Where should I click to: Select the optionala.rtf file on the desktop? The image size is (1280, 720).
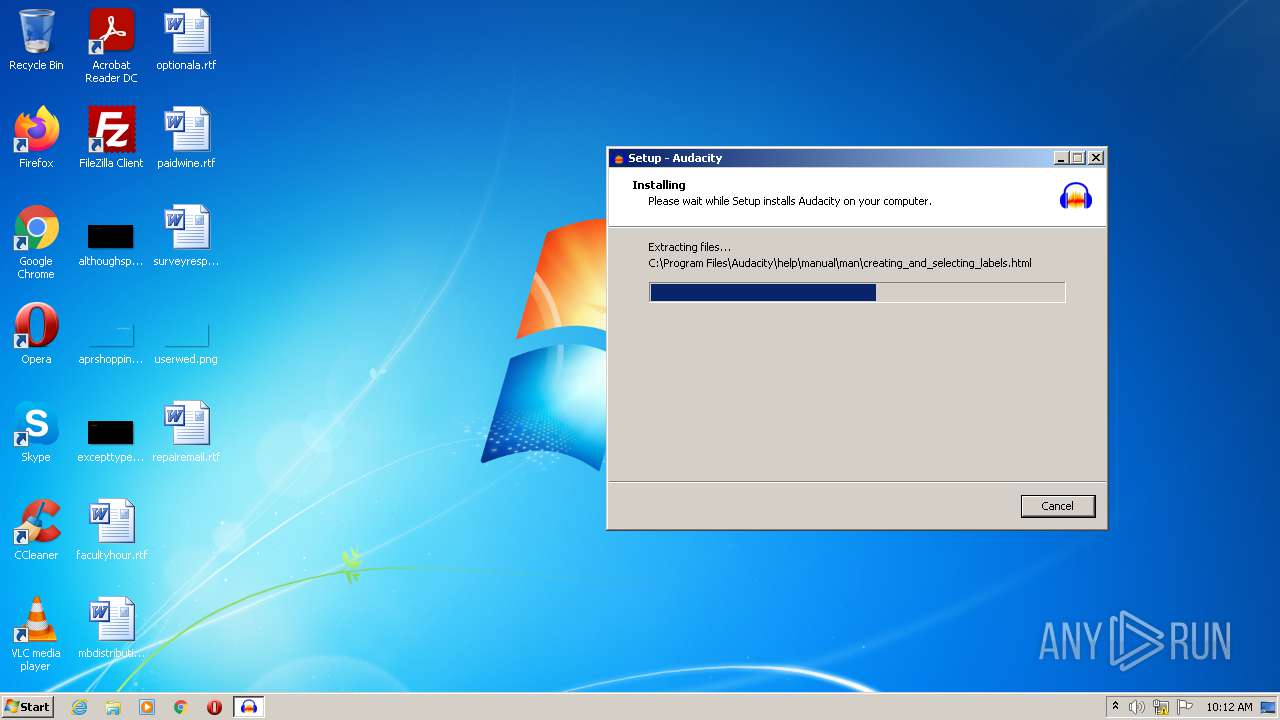tap(186, 40)
